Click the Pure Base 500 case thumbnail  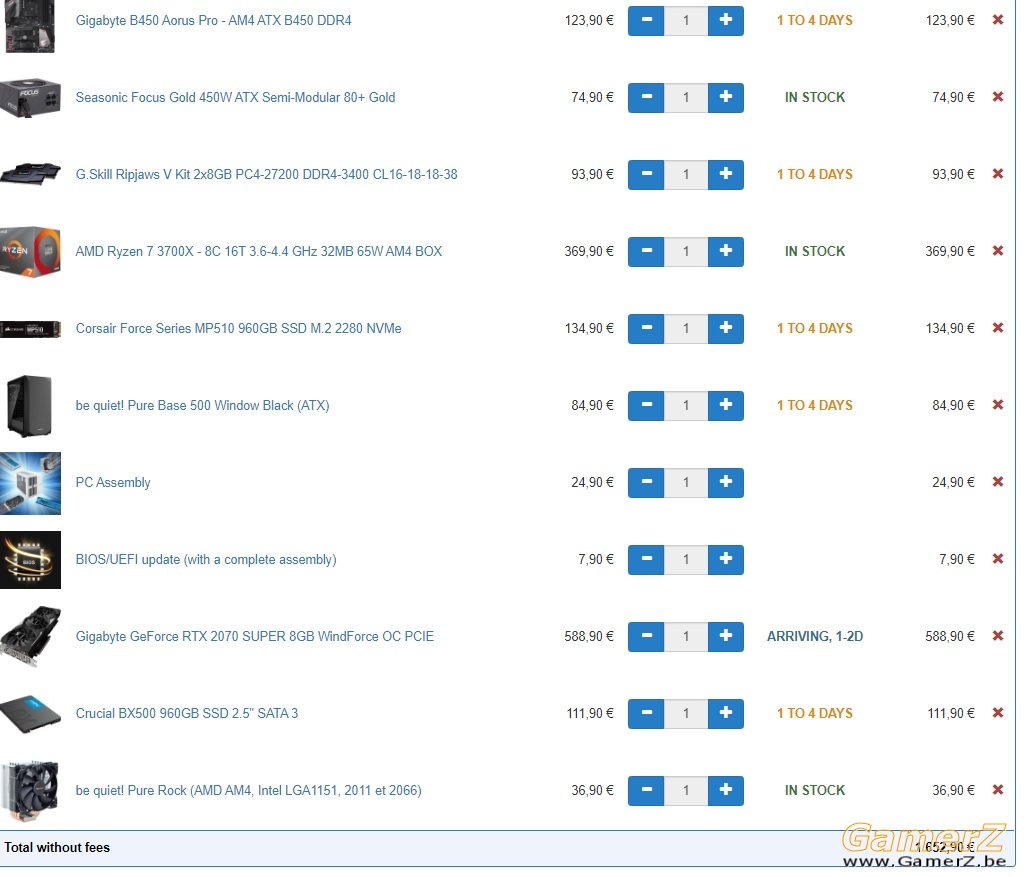(29, 406)
